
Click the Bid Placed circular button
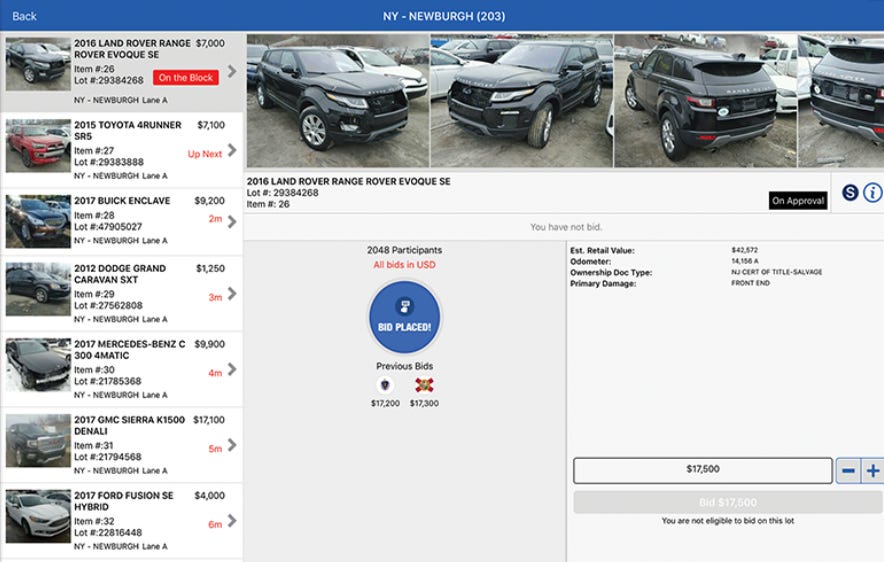click(x=405, y=318)
